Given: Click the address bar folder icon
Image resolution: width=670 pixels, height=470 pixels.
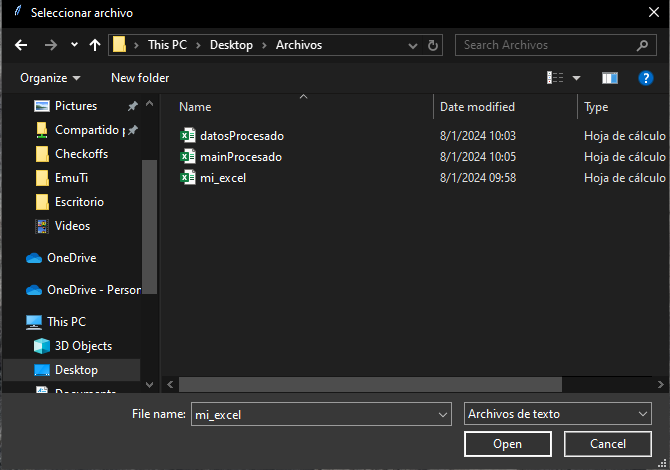Looking at the screenshot, I should [x=119, y=44].
